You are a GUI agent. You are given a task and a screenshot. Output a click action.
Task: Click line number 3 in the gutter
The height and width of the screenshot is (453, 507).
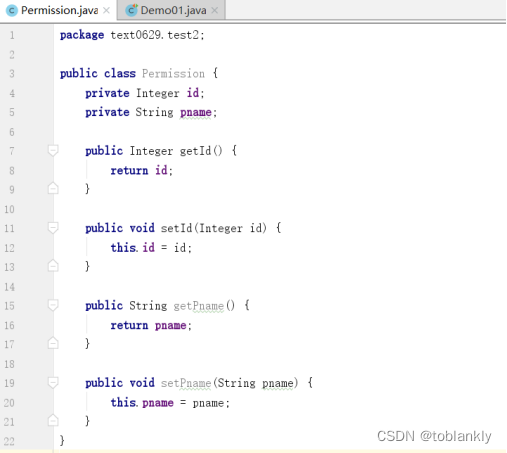(12, 74)
